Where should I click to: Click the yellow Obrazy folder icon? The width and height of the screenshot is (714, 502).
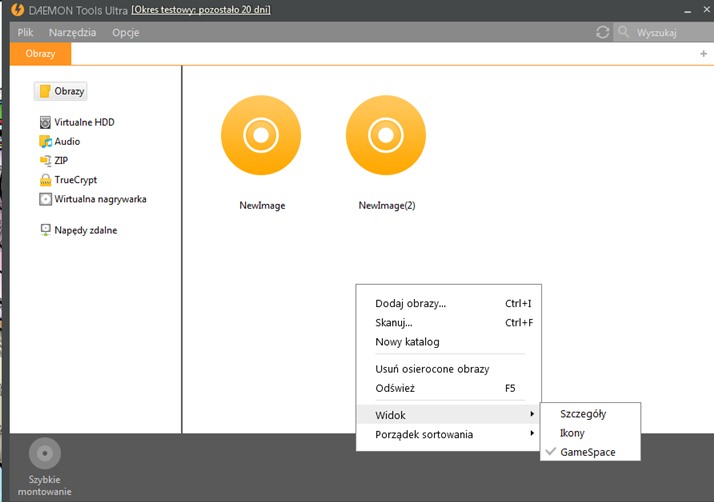tap(45, 91)
